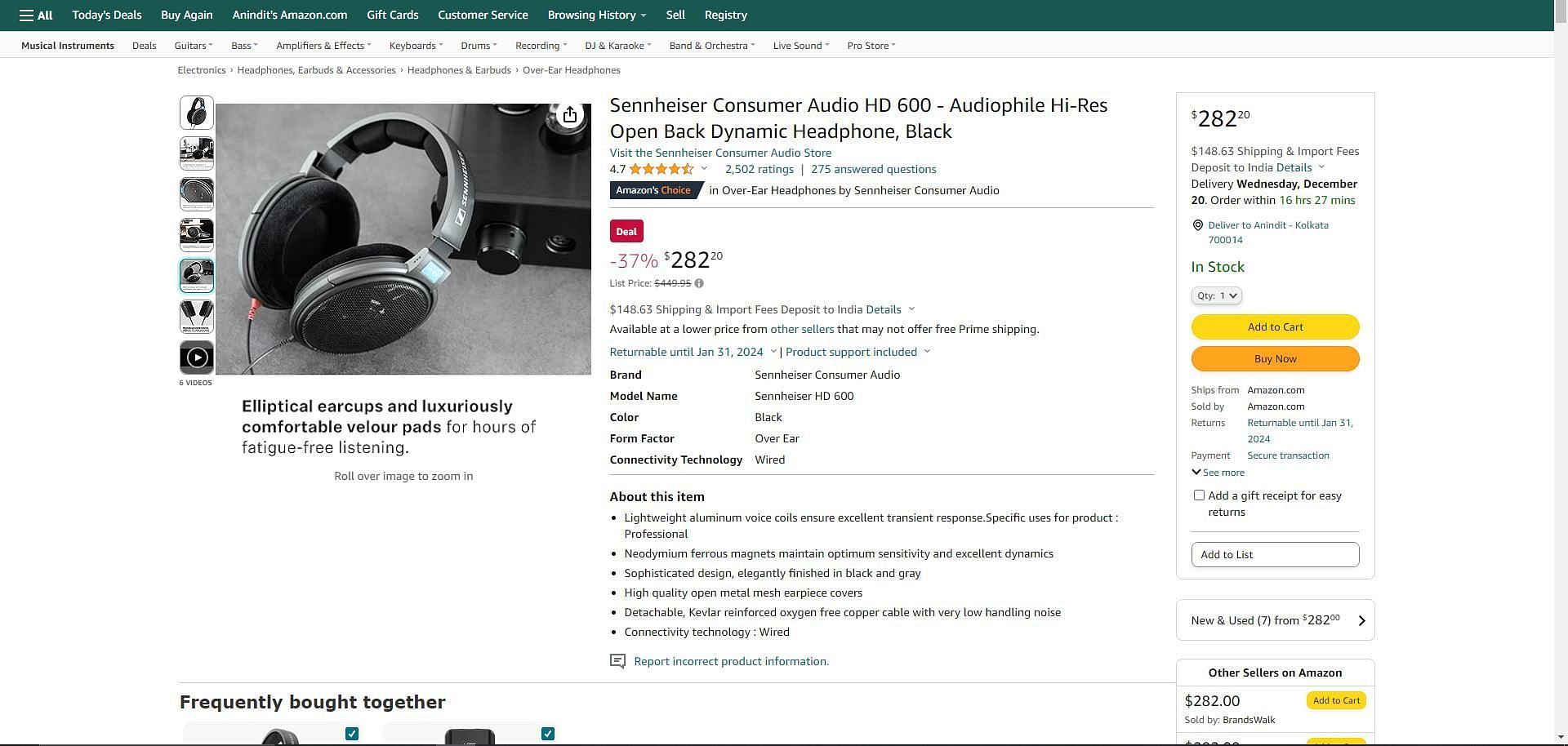The height and width of the screenshot is (746, 1568).
Task: Click the share icon on product image
Action: (x=570, y=116)
